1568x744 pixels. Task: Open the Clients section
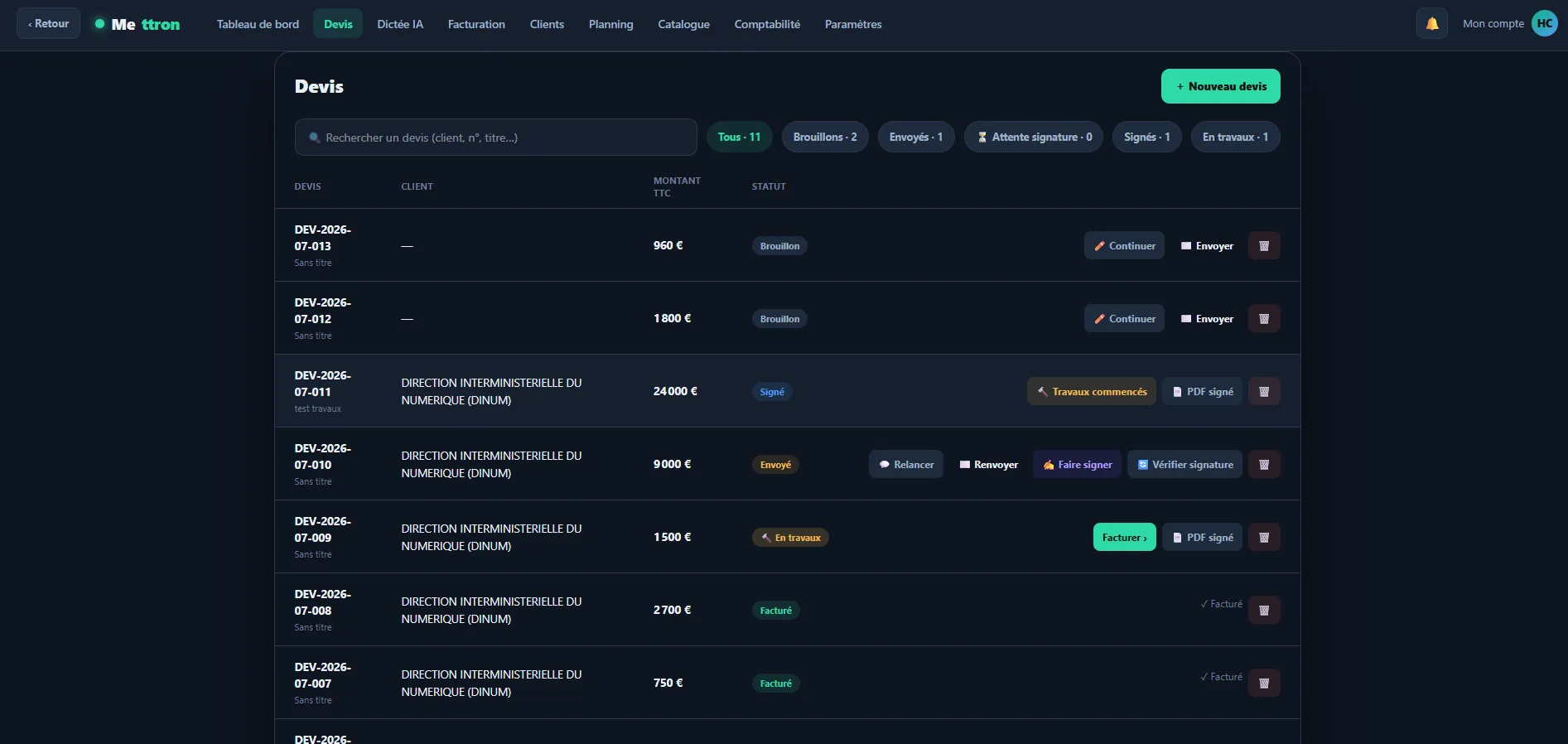pyautogui.click(x=547, y=24)
